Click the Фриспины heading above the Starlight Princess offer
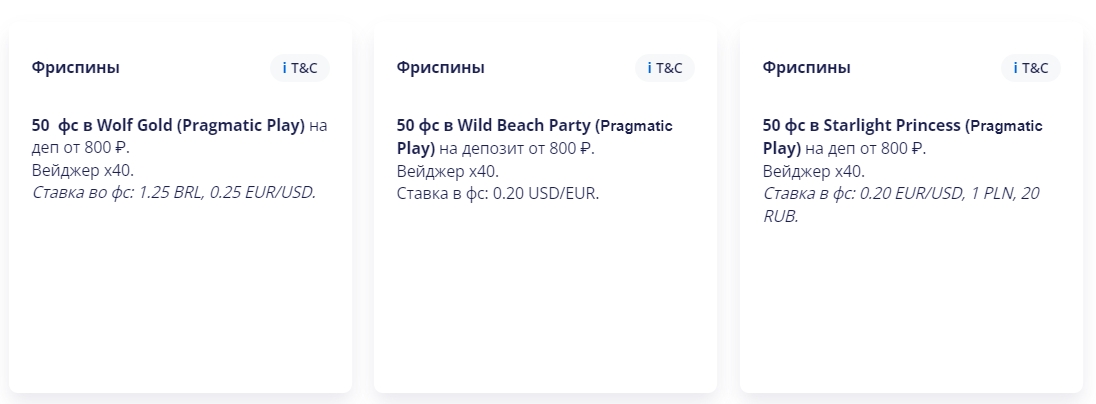The height and width of the screenshot is (404, 1096). tap(806, 68)
